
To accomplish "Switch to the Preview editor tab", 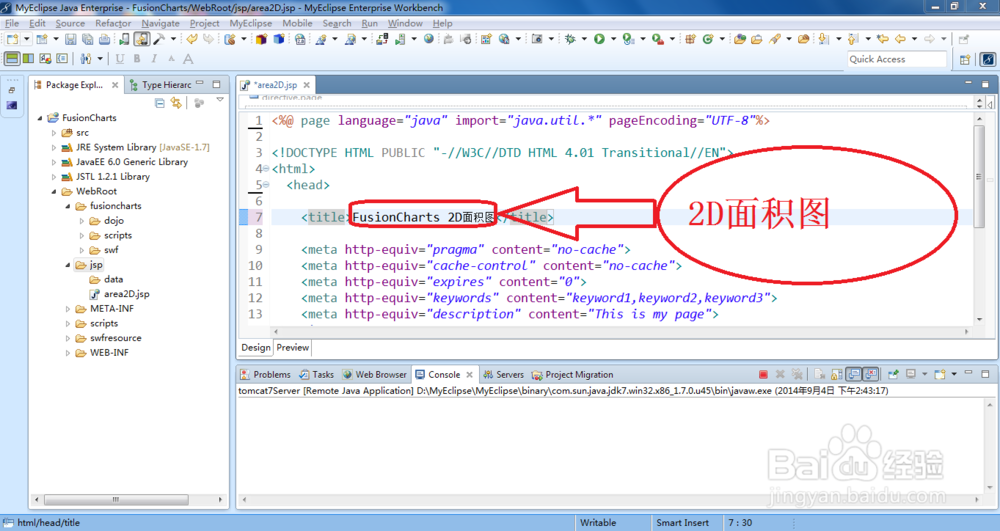I will [x=293, y=347].
